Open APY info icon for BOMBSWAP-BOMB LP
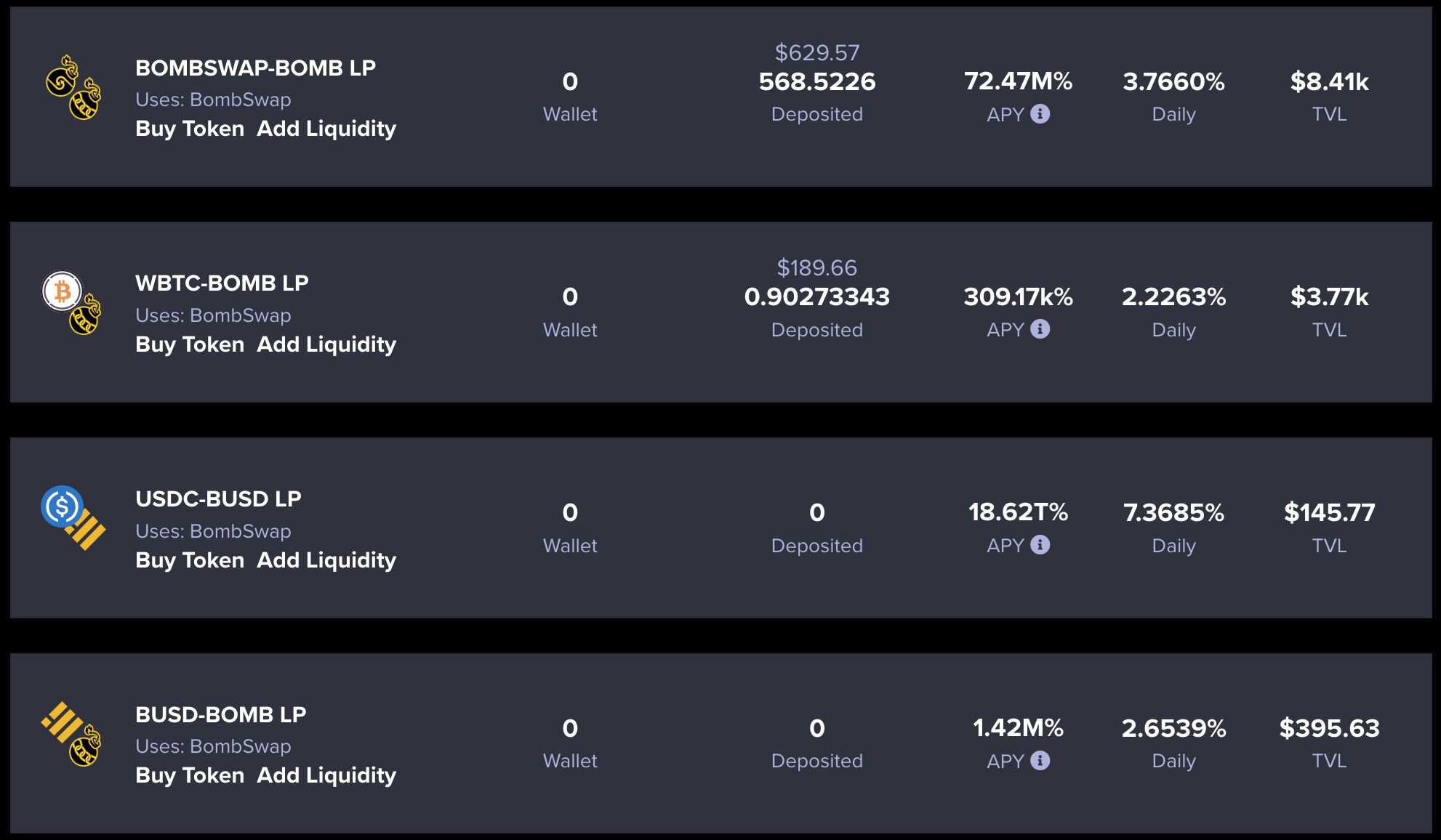The width and height of the screenshot is (1441, 840). click(x=1040, y=114)
